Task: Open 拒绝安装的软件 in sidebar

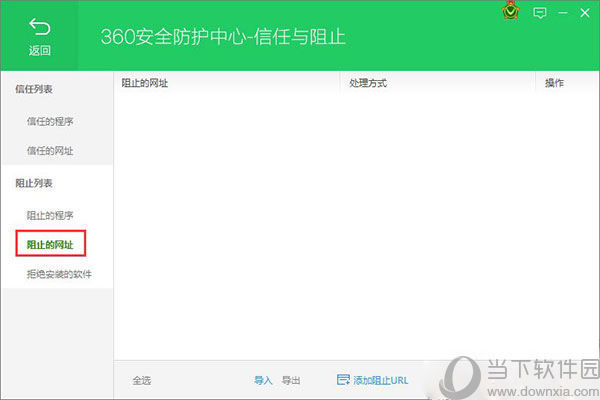Action: click(59, 274)
